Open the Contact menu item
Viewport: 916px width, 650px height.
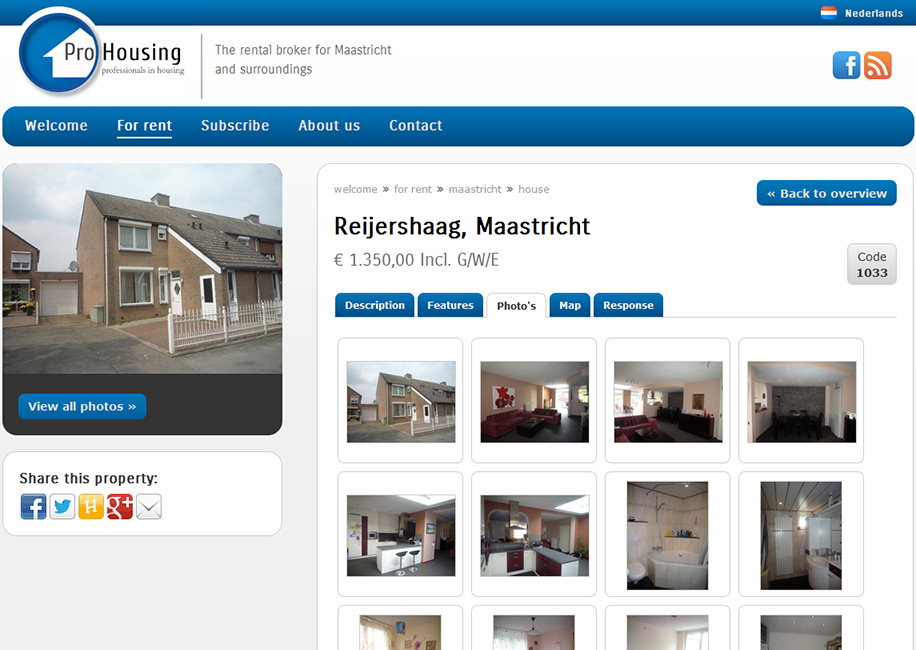click(x=415, y=126)
